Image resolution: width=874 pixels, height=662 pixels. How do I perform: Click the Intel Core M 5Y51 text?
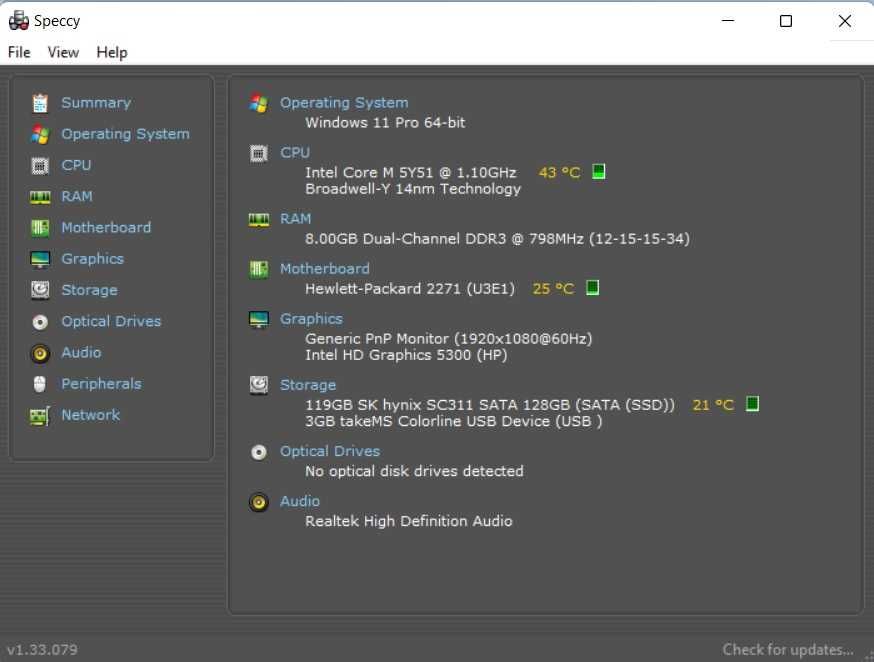pyautogui.click(x=411, y=173)
